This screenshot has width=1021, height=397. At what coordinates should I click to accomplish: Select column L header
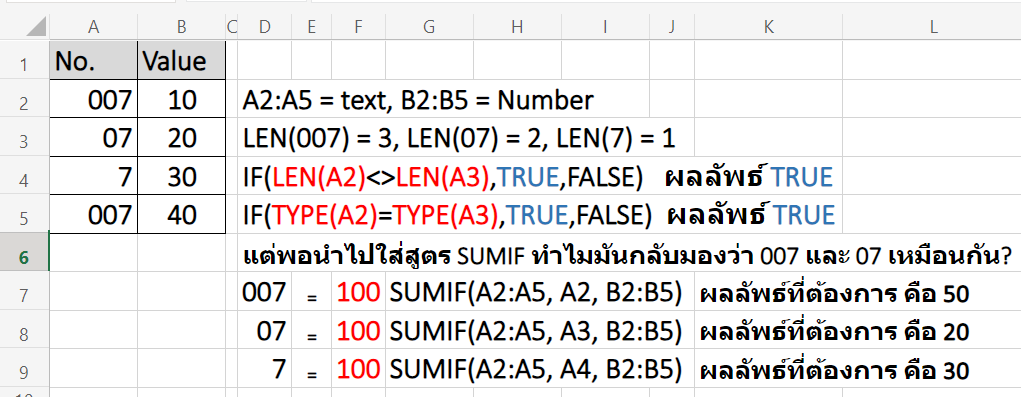click(932, 27)
